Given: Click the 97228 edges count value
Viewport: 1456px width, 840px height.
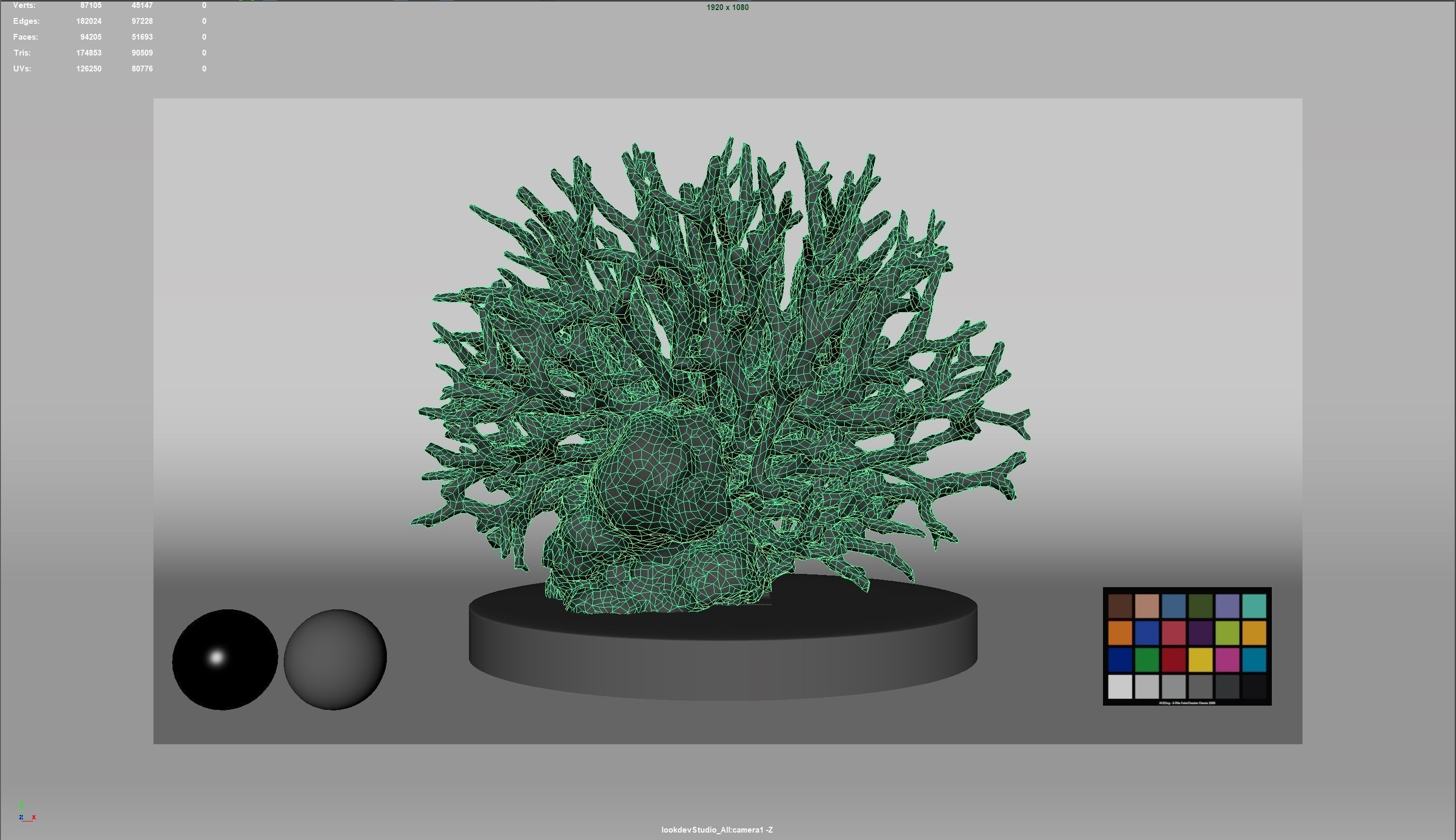Looking at the screenshot, I should click(142, 21).
